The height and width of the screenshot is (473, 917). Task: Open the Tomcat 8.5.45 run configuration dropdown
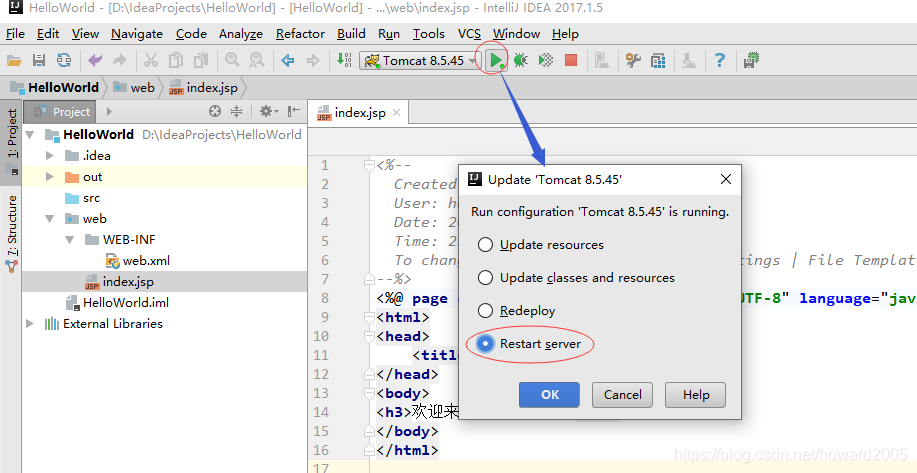(420, 60)
